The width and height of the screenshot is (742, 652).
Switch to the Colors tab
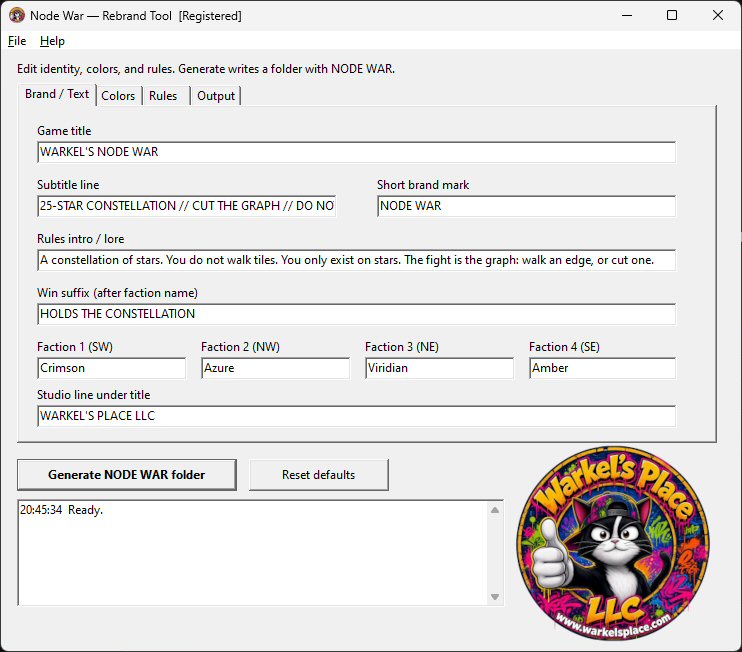coord(118,96)
